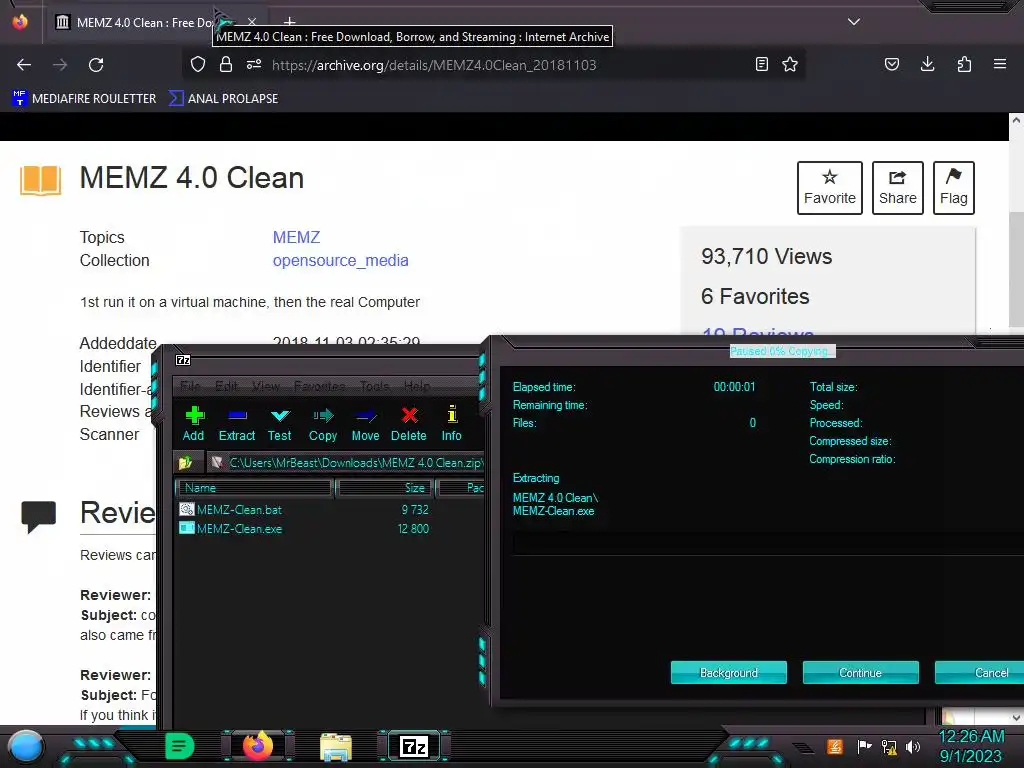Open the second bookmark with sigma icon

click(x=223, y=99)
